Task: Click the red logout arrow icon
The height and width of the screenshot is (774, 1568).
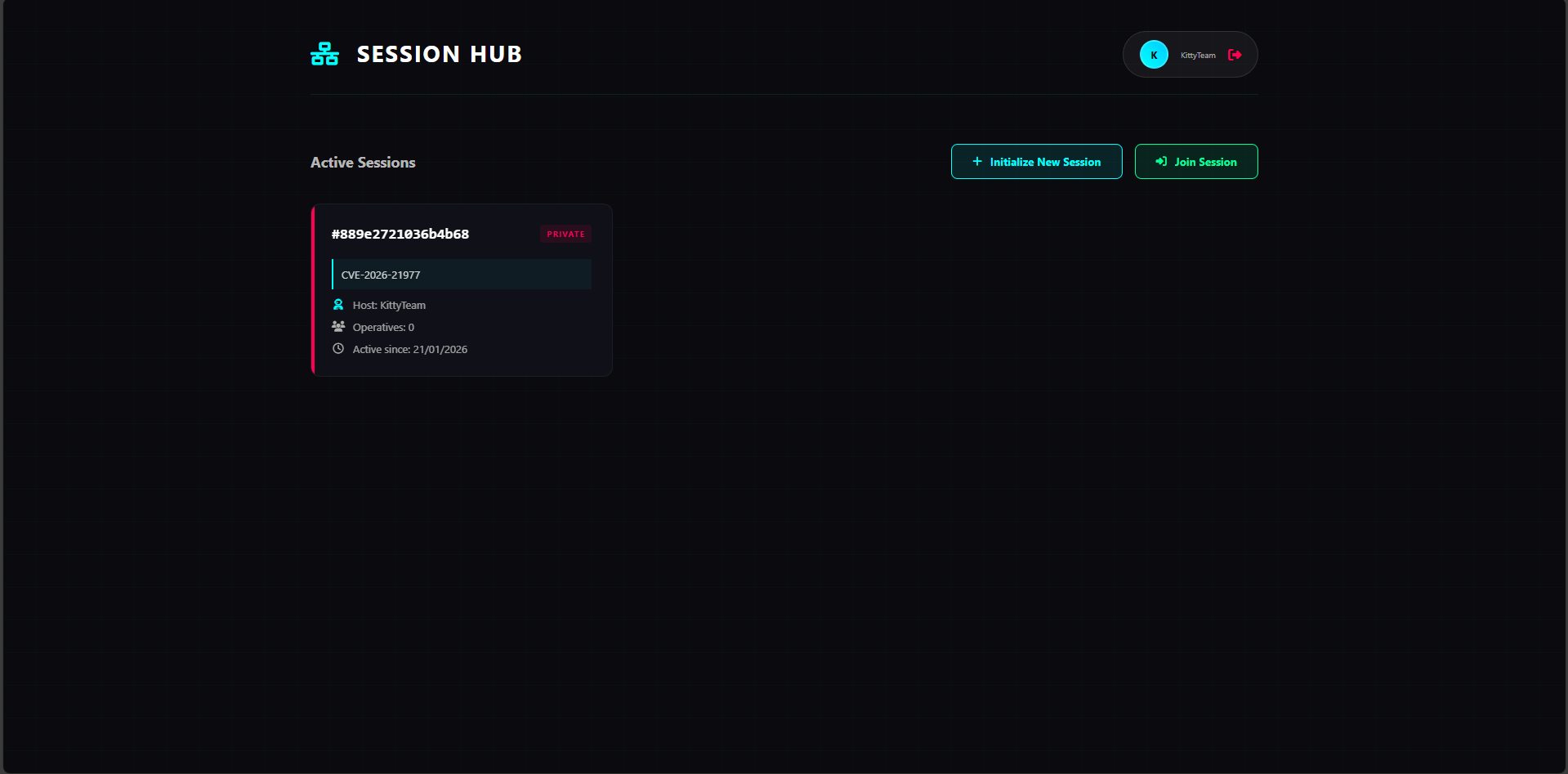Action: (x=1235, y=55)
